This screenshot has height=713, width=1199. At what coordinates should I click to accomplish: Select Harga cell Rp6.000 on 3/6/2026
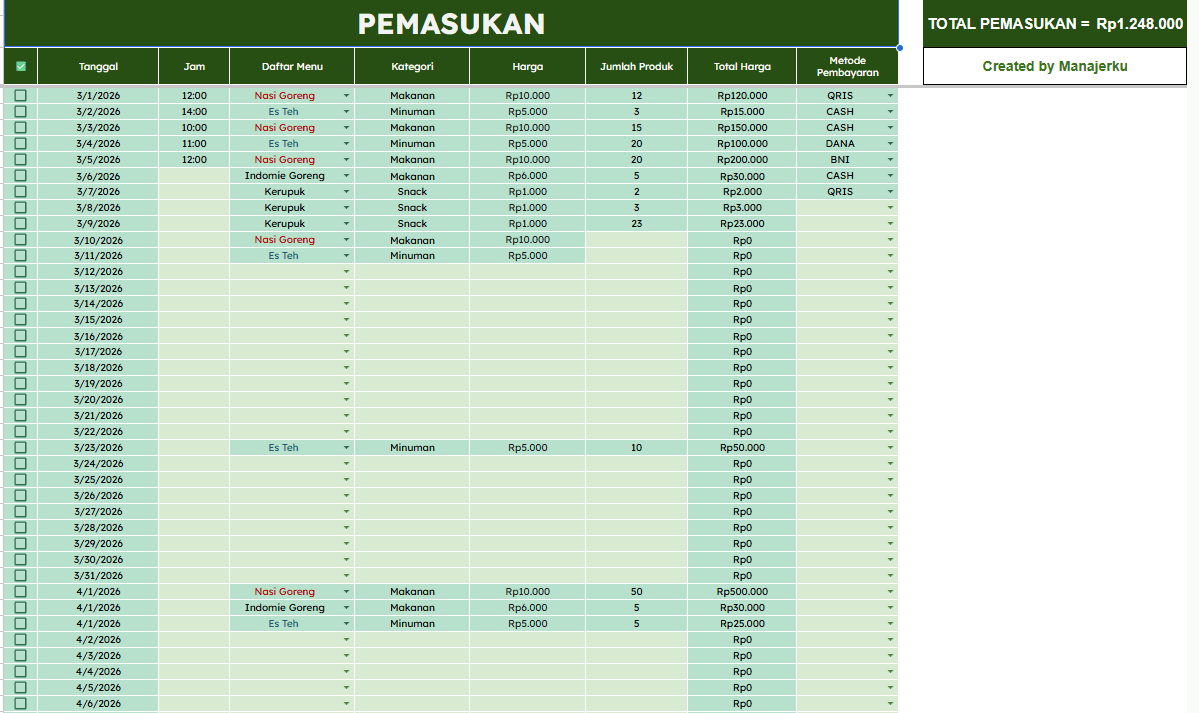[x=528, y=176]
